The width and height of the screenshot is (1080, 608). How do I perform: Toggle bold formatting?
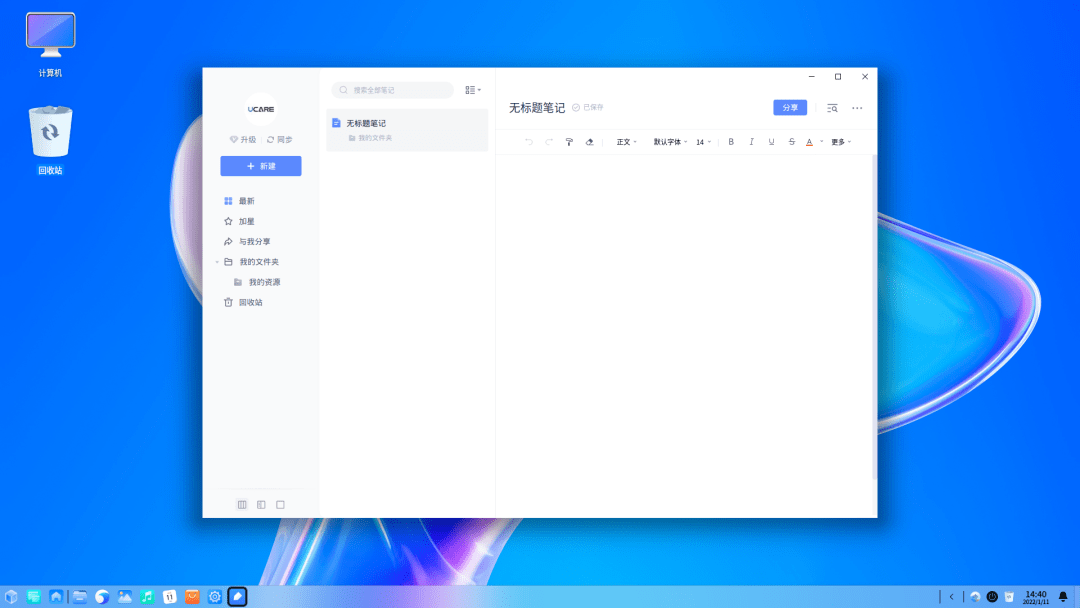pyautogui.click(x=731, y=142)
